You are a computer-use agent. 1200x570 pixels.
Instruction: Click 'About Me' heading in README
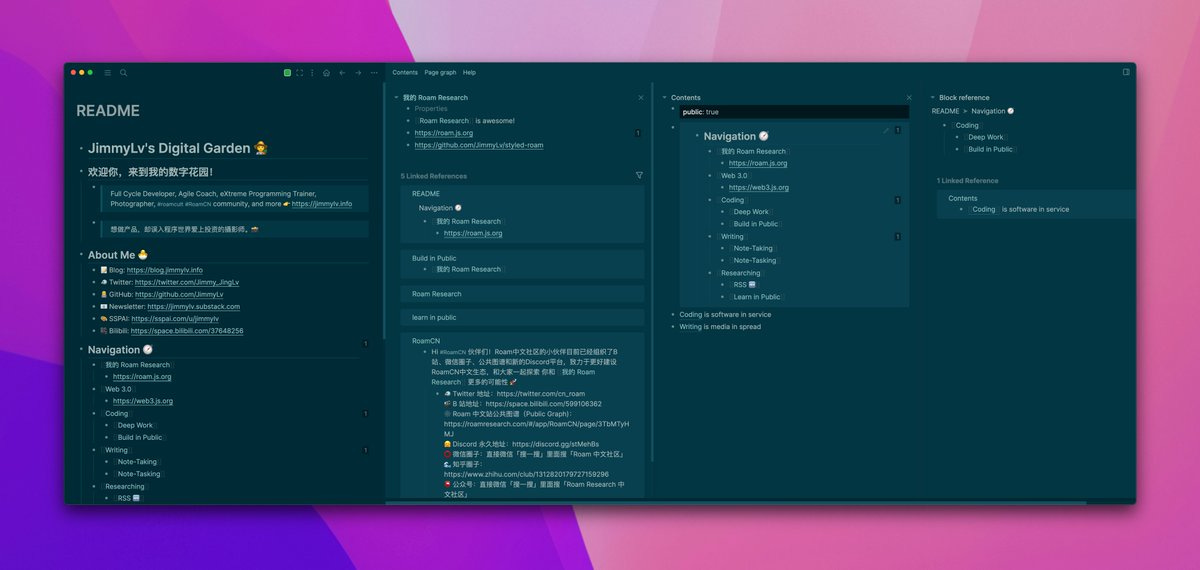tap(118, 255)
